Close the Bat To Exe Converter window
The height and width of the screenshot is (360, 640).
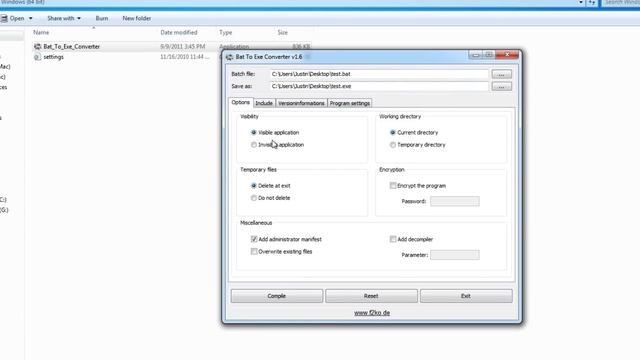(507, 55)
